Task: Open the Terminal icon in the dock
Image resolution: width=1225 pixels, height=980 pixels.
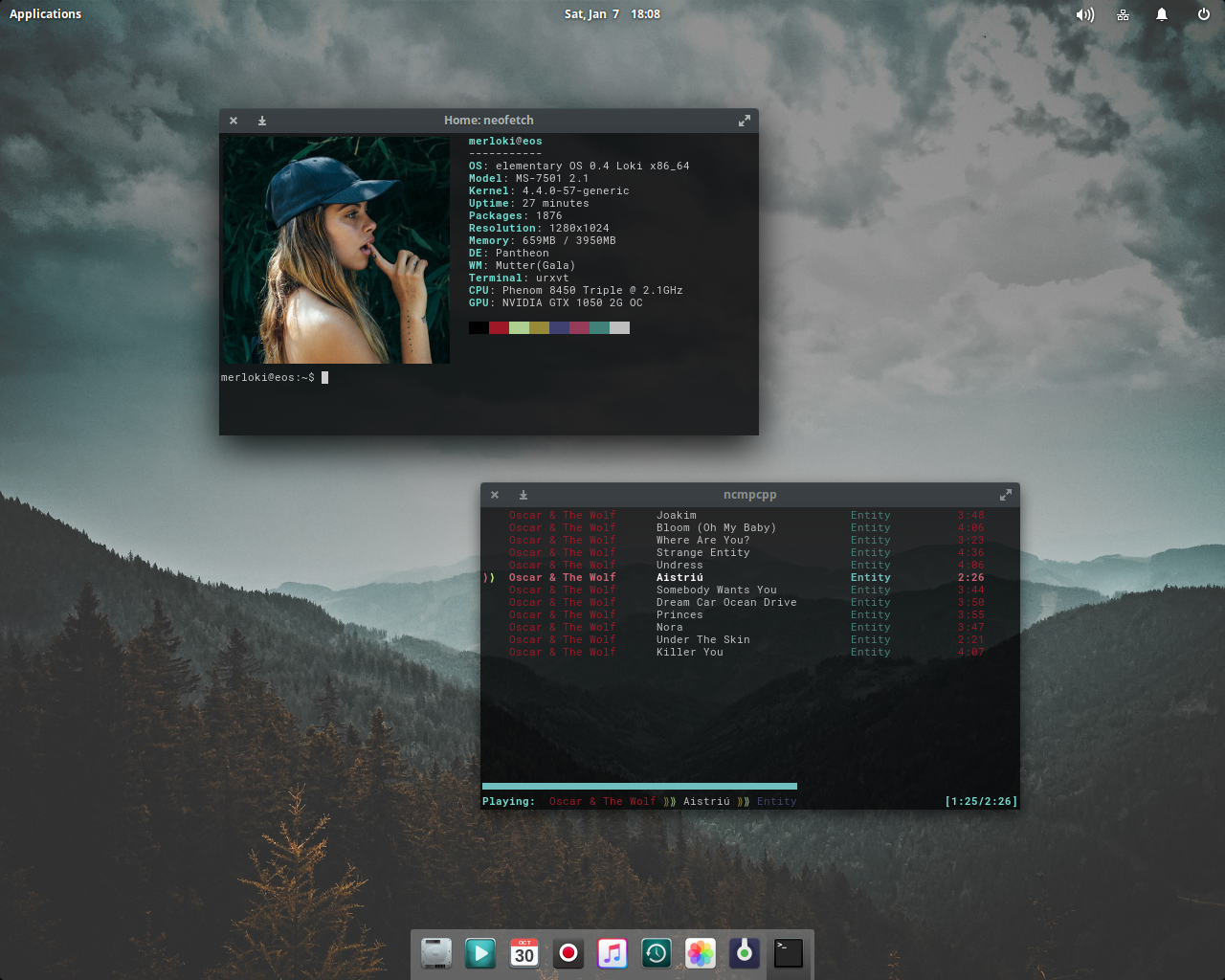Action: 789,953
